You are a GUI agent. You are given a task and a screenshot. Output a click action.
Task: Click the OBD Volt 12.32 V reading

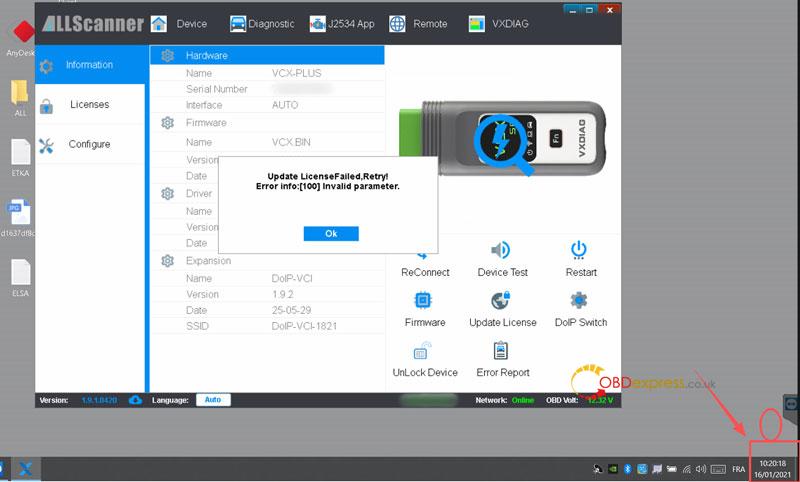pos(601,400)
